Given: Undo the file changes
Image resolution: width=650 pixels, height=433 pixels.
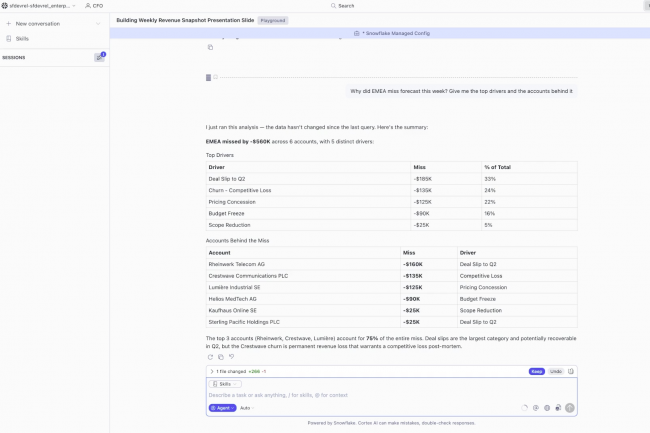Looking at the screenshot, I should click(x=555, y=371).
